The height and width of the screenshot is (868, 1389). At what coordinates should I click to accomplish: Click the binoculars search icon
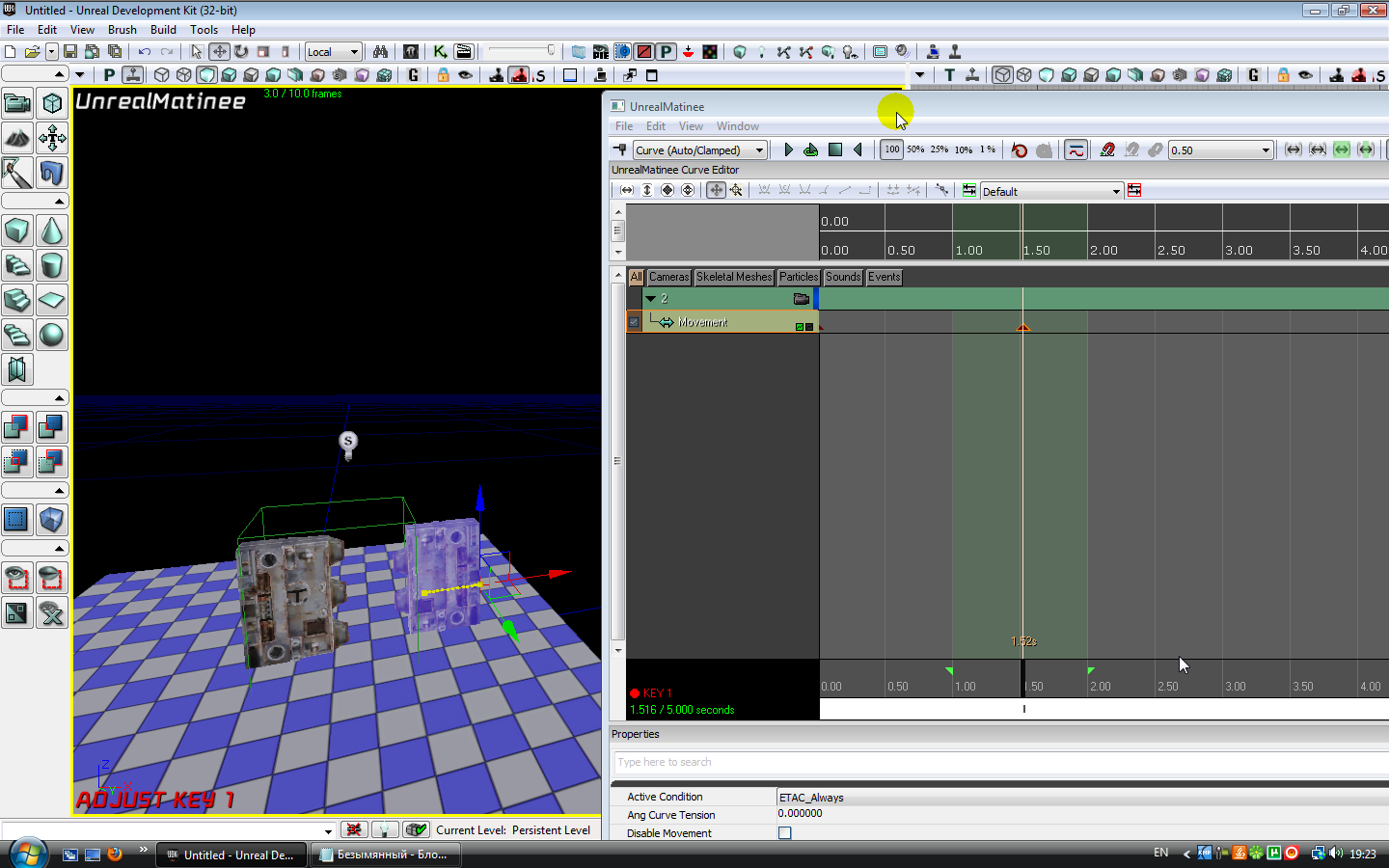tap(380, 52)
